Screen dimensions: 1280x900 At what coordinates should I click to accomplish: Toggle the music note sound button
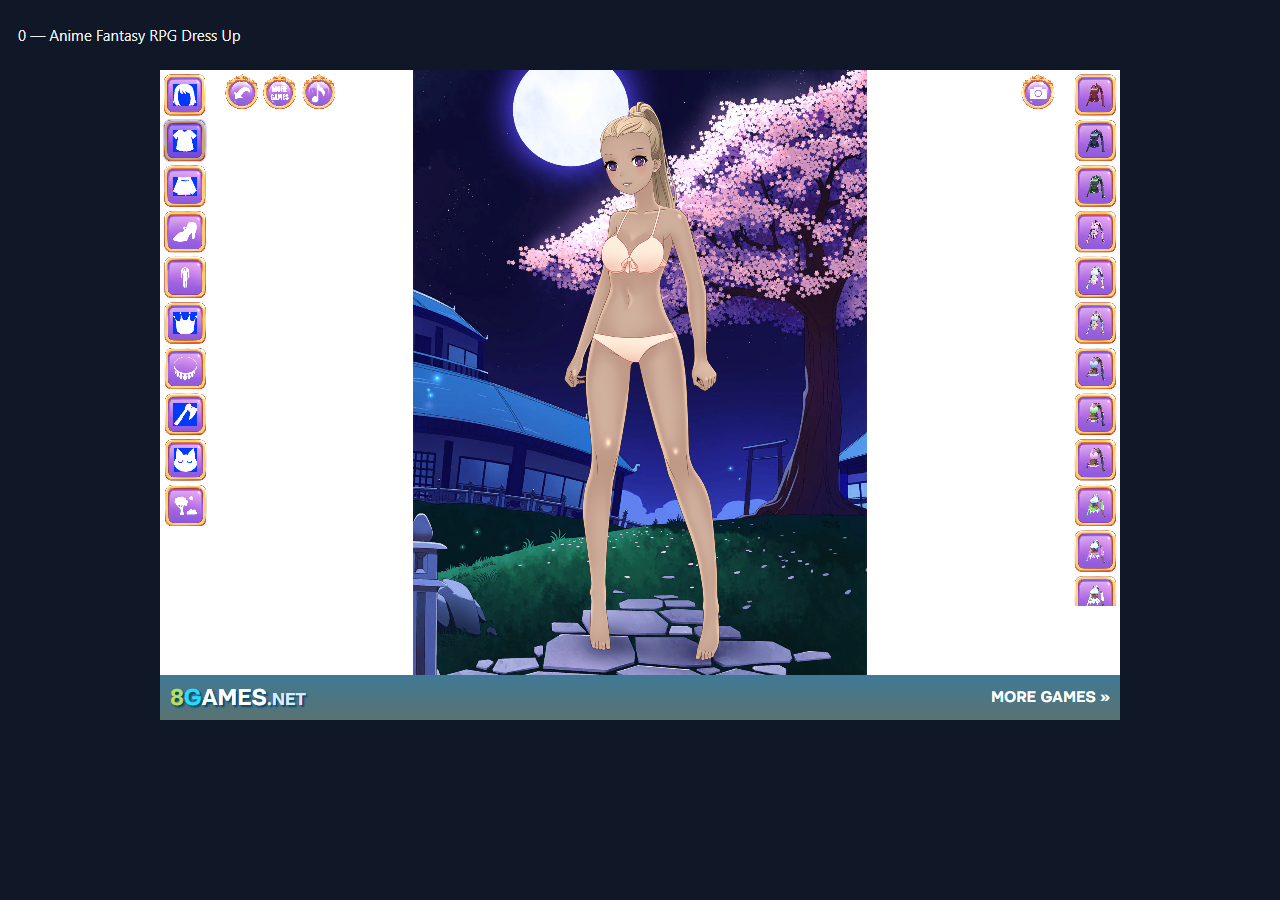tap(319, 93)
